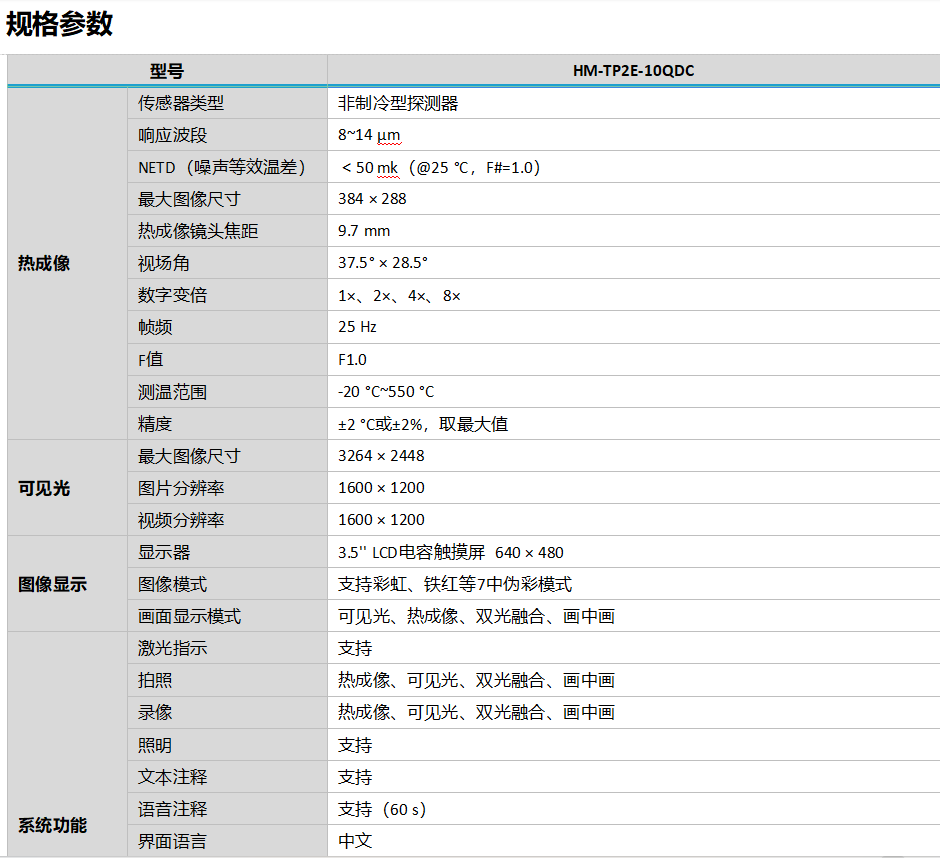This screenshot has height=858, width=940.
Task: Select the 9.7 mm value
Action: click(x=364, y=231)
